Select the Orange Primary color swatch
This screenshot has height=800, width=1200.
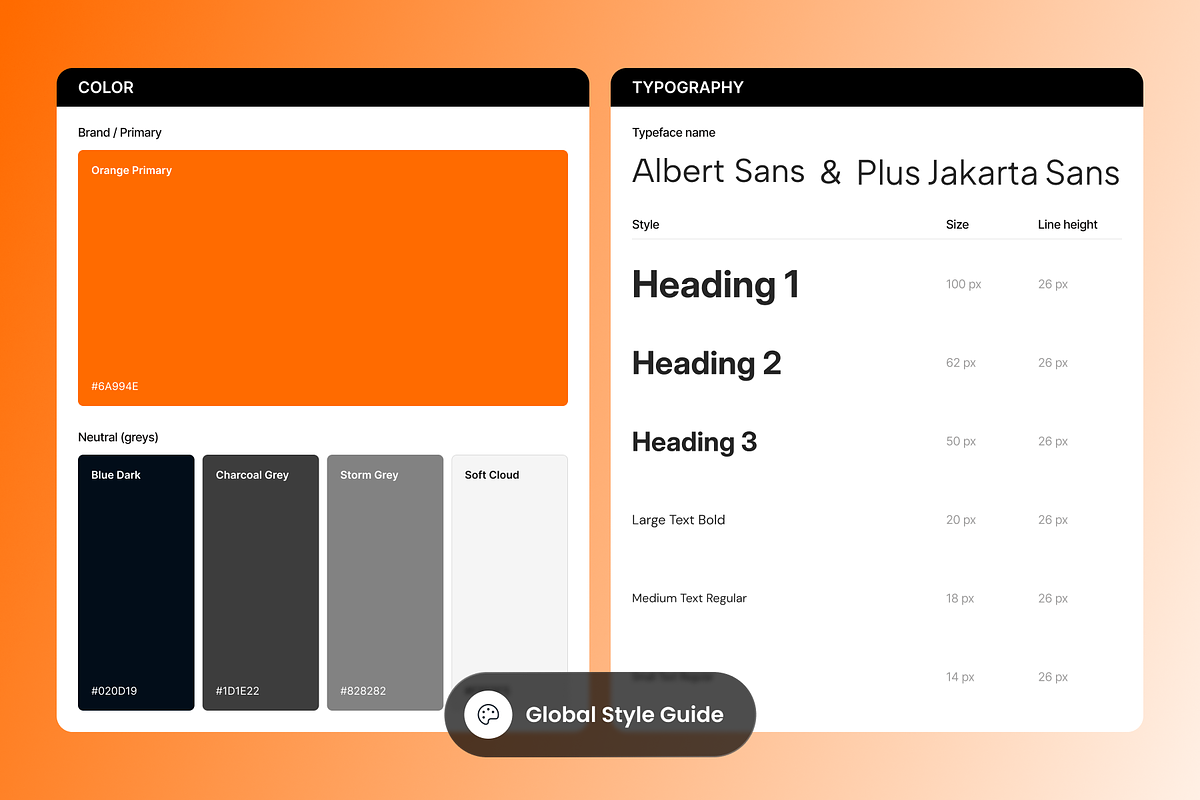(x=323, y=278)
